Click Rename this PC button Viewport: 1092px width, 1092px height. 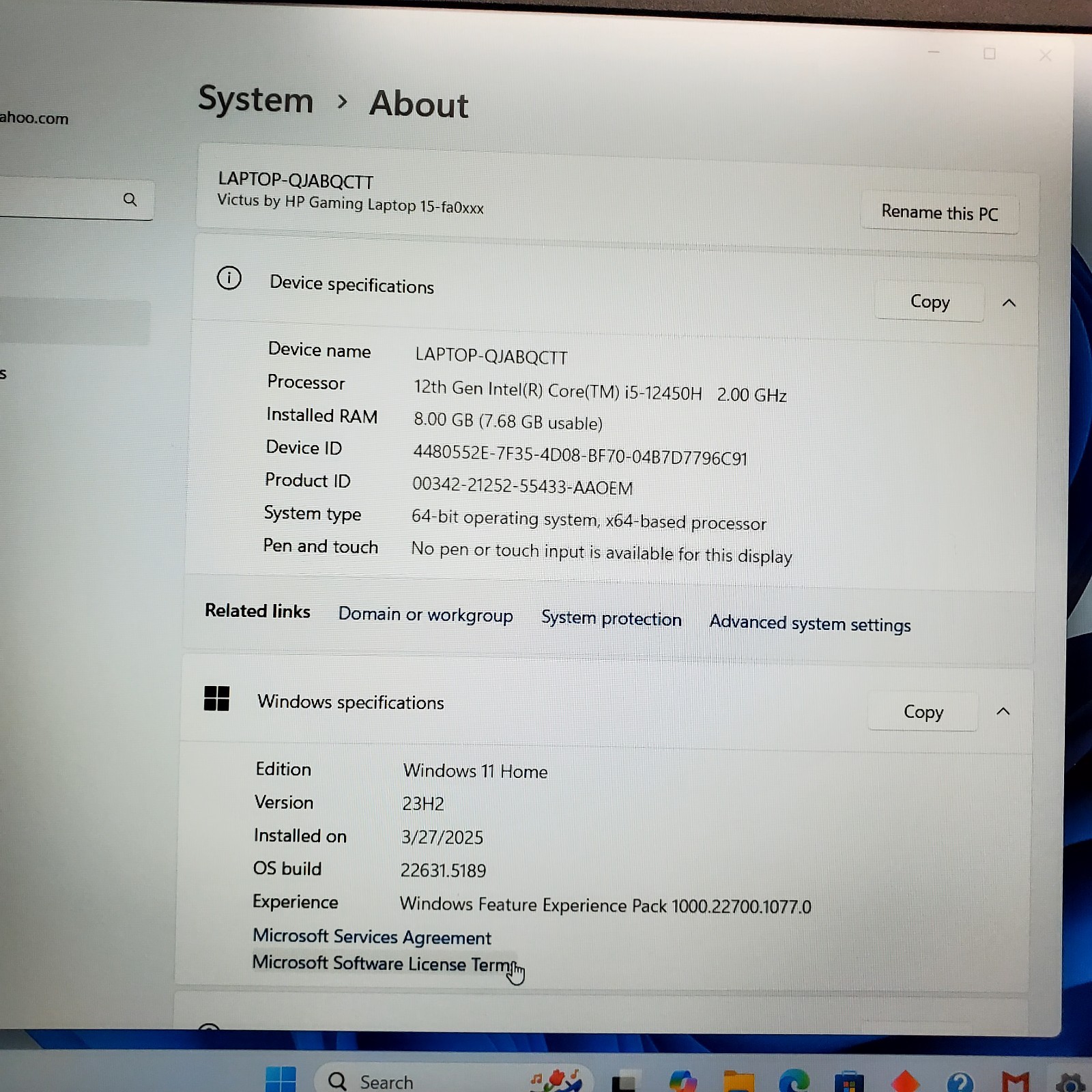[939, 213]
